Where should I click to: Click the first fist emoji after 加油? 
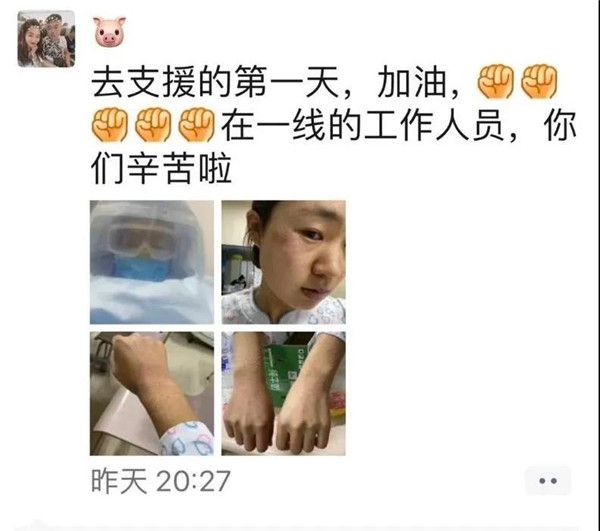495,81
